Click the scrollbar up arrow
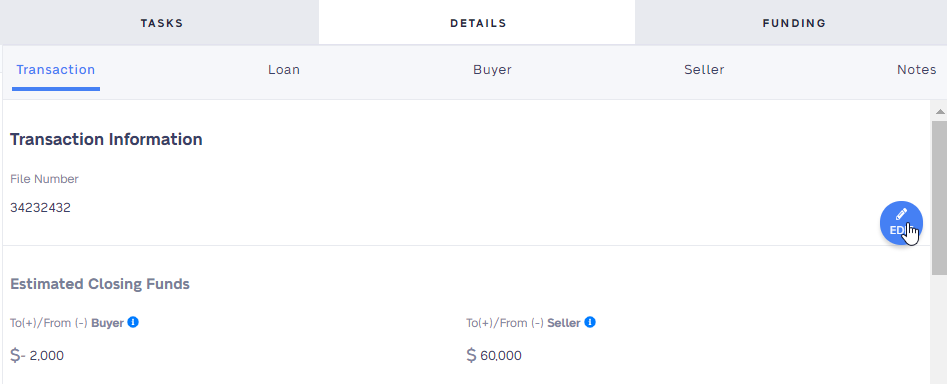947x384 pixels. click(939, 111)
